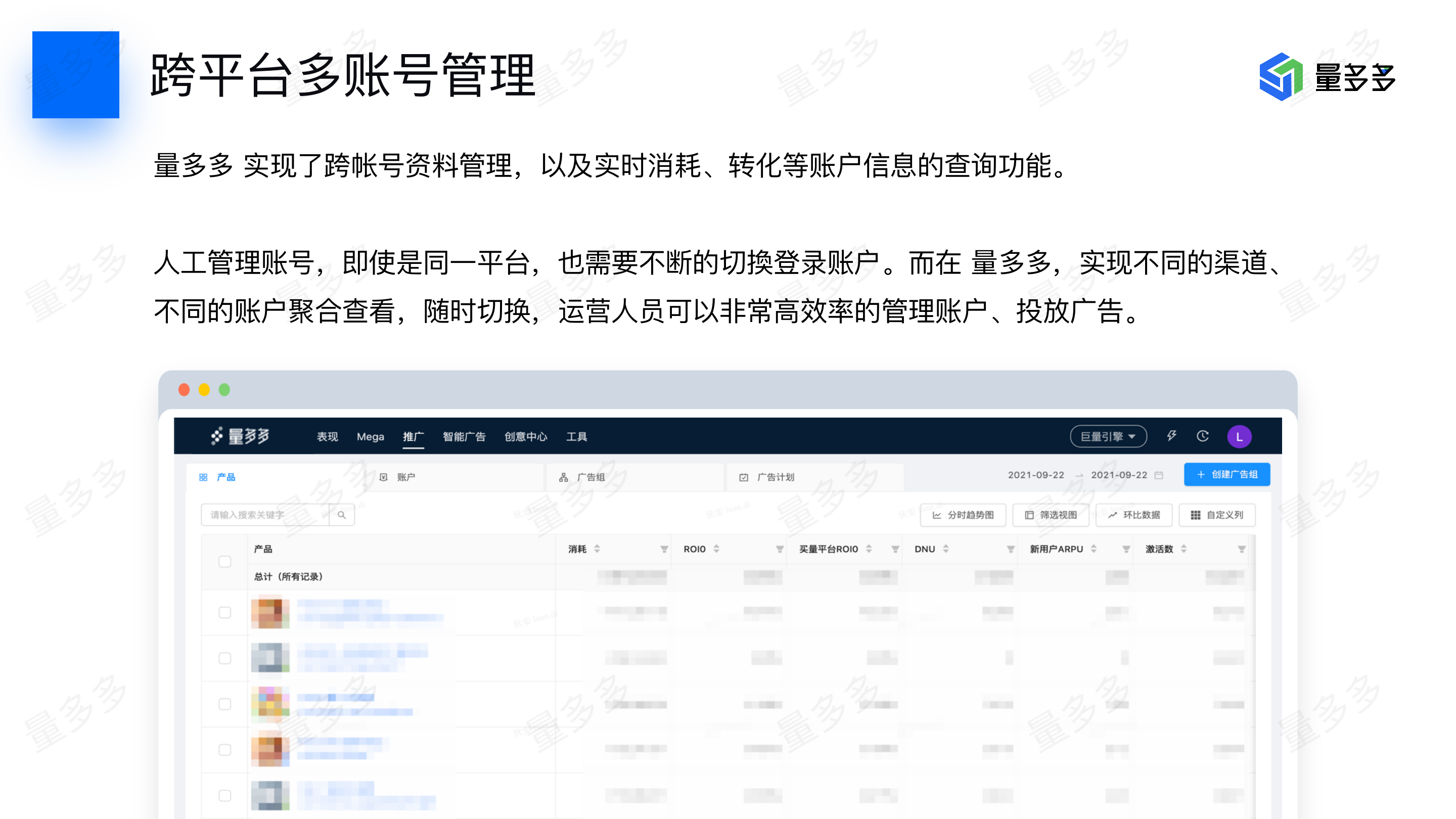Switch to the 账户 tab
This screenshot has width=1456, height=819.
click(x=455, y=477)
